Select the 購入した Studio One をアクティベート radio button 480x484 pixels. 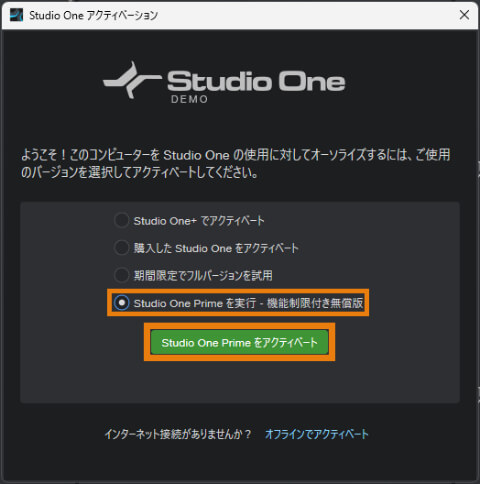click(x=121, y=248)
